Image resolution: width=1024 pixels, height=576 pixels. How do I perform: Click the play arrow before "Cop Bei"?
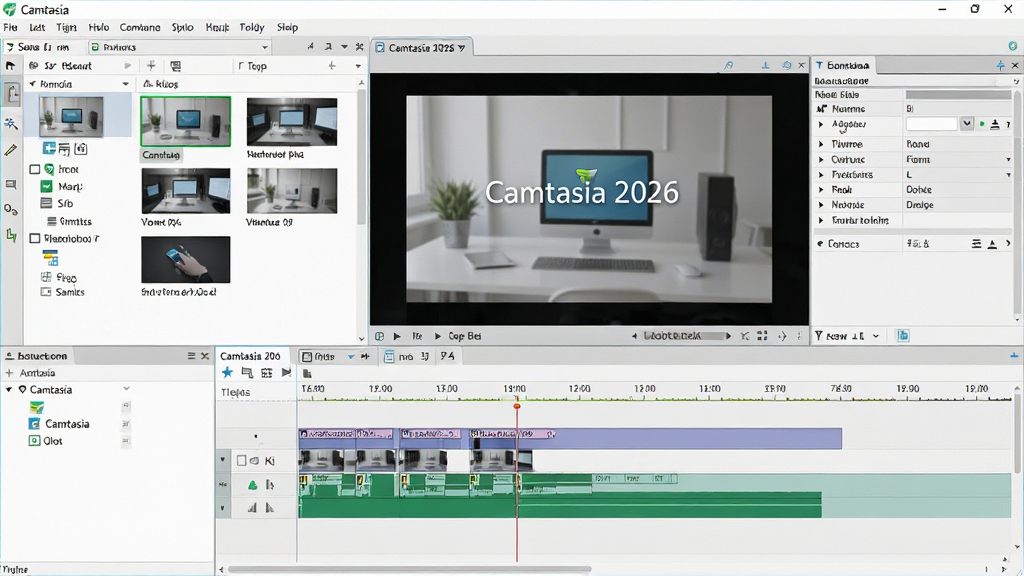pyautogui.click(x=438, y=336)
